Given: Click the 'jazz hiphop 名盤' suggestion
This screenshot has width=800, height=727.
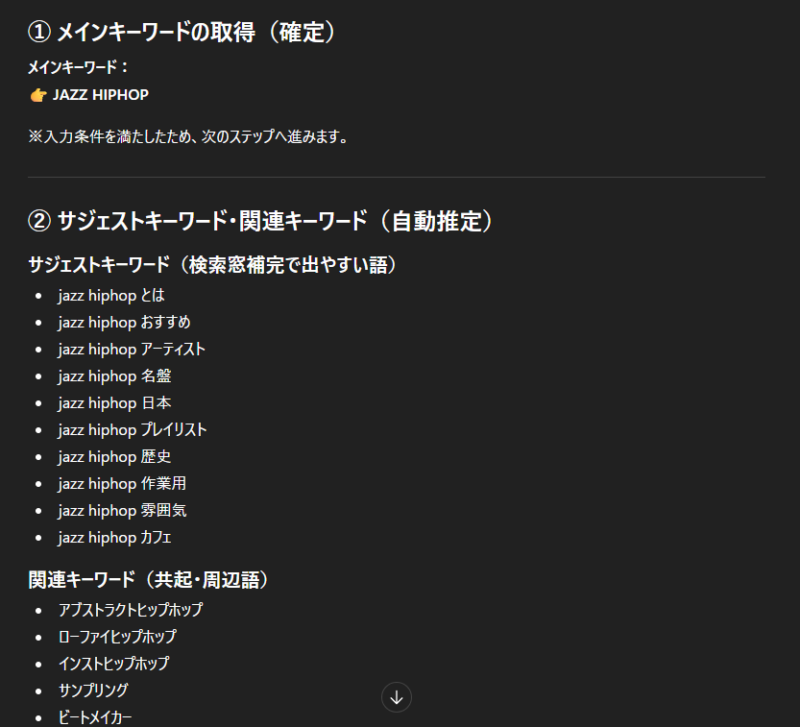Looking at the screenshot, I should point(114,376).
